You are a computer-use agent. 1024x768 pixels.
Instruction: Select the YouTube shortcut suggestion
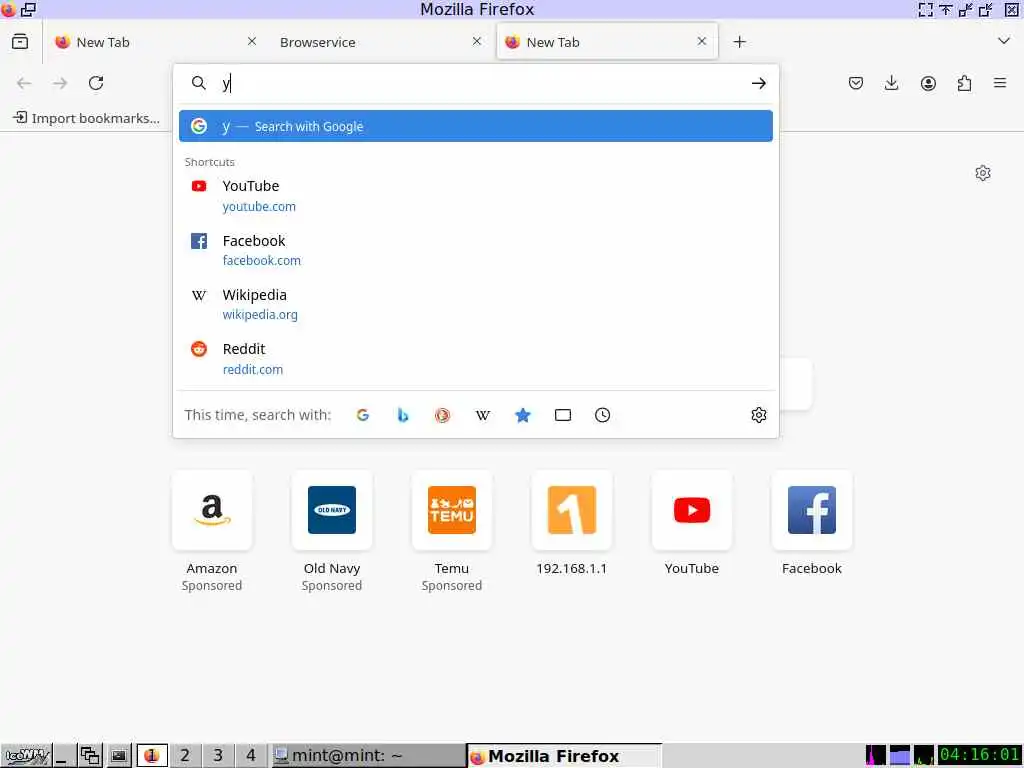coord(475,196)
